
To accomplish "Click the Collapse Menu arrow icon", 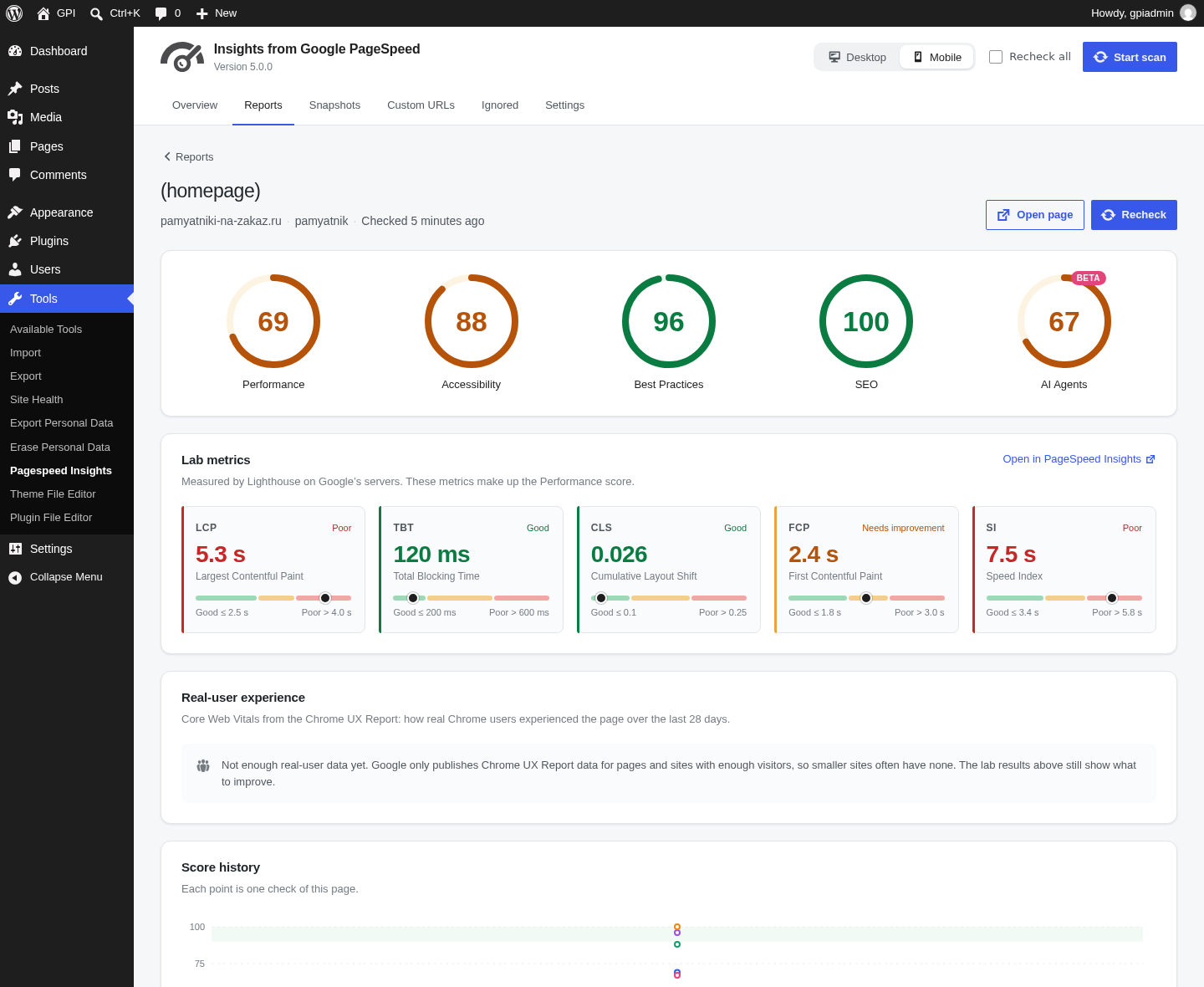I will pyautogui.click(x=15, y=577).
